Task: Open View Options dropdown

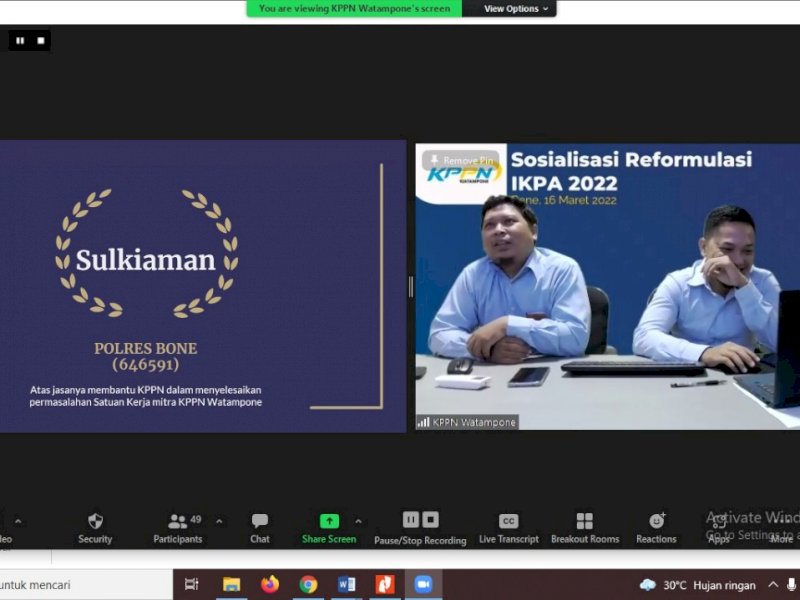Action: [x=516, y=9]
